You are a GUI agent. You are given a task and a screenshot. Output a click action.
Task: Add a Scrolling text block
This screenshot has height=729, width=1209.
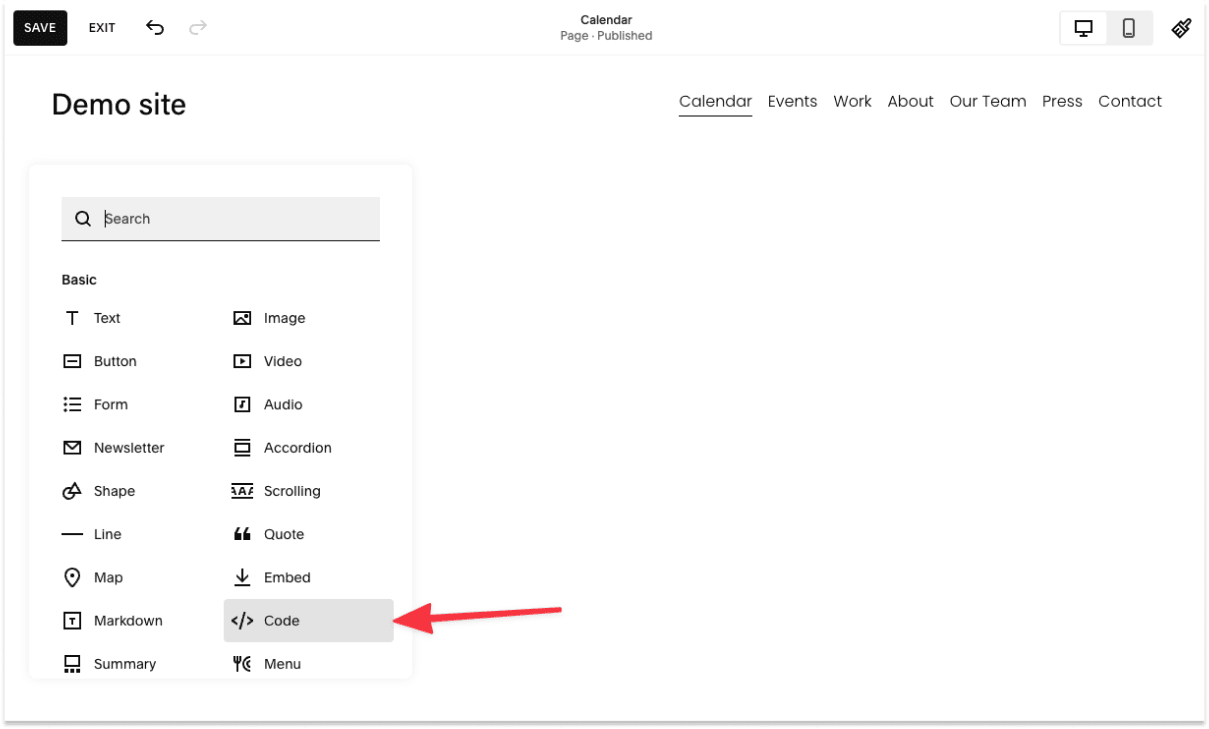(x=292, y=491)
